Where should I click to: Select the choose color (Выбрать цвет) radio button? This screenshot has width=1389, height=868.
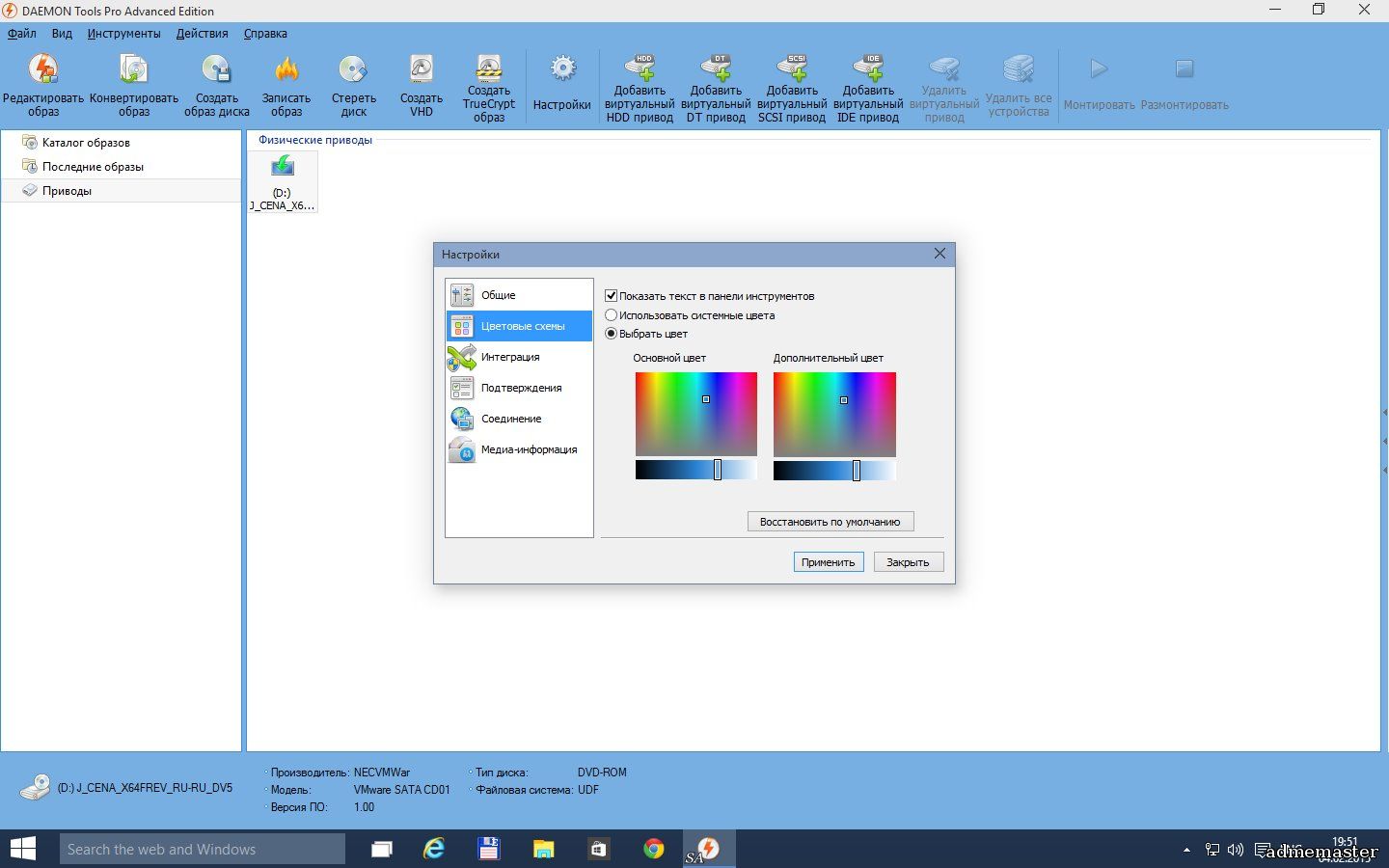click(612, 334)
